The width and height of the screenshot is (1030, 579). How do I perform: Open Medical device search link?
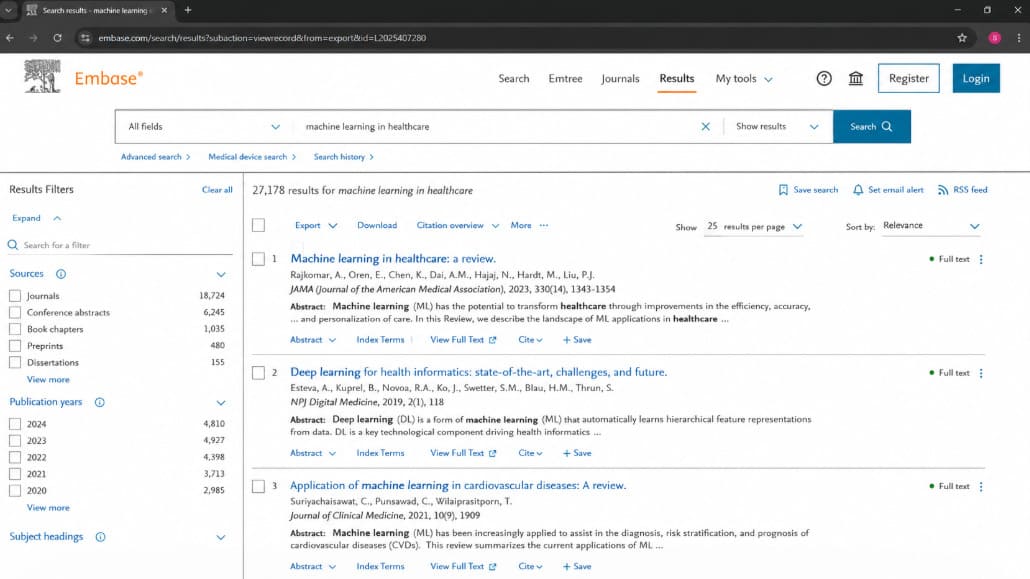click(x=252, y=157)
